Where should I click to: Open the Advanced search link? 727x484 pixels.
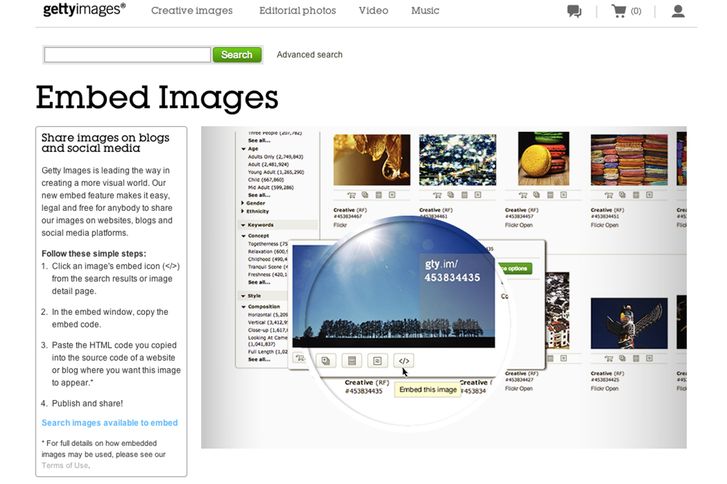[309, 55]
